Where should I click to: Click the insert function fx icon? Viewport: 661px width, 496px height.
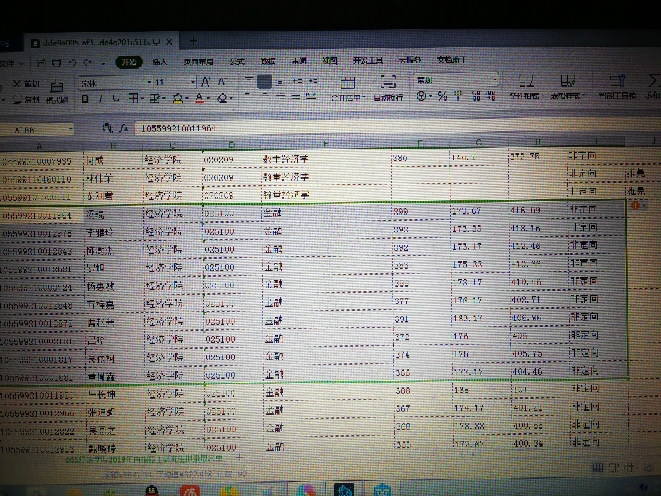(x=123, y=128)
